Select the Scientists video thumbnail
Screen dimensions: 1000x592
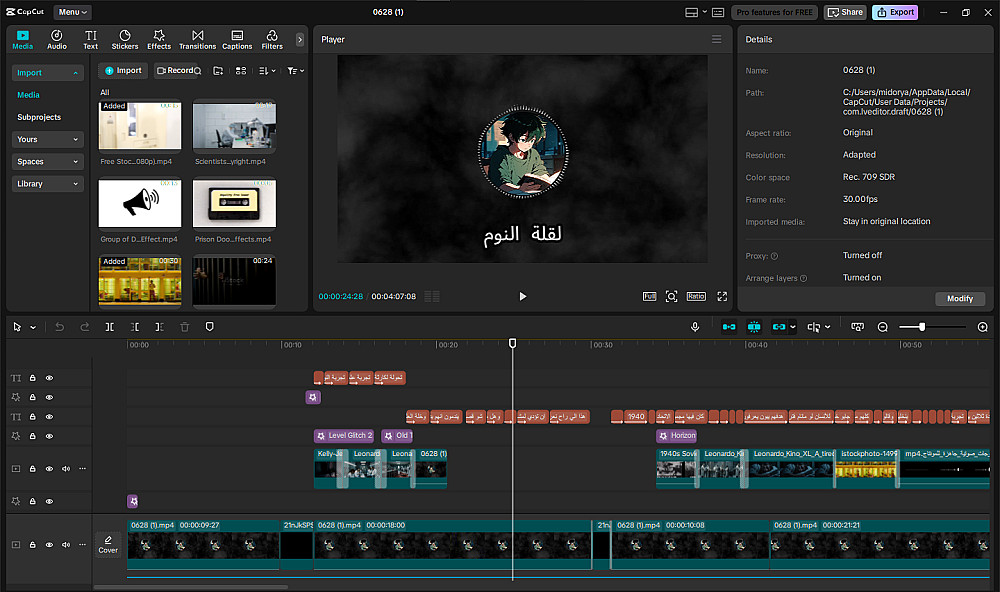point(234,126)
